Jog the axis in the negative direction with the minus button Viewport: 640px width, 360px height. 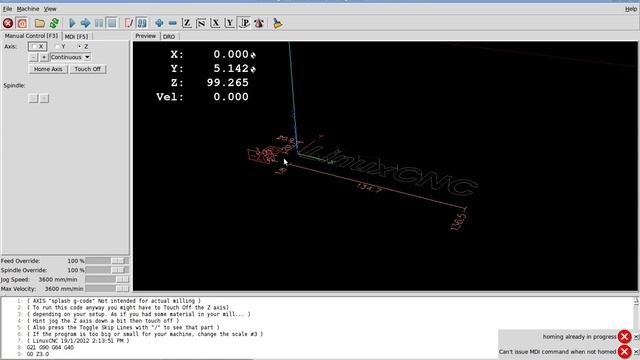pyautogui.click(x=33, y=57)
